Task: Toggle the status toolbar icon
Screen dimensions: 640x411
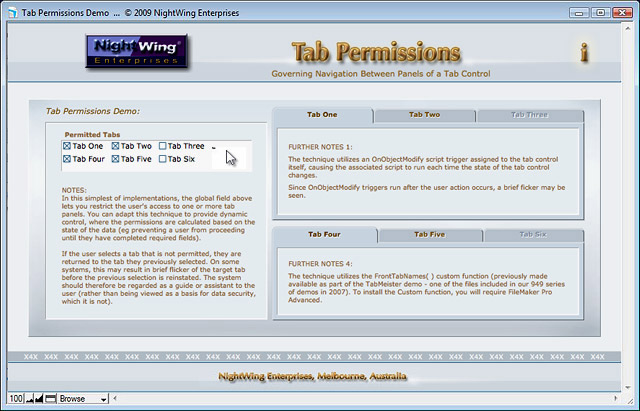Action: pyautogui.click(x=50, y=399)
